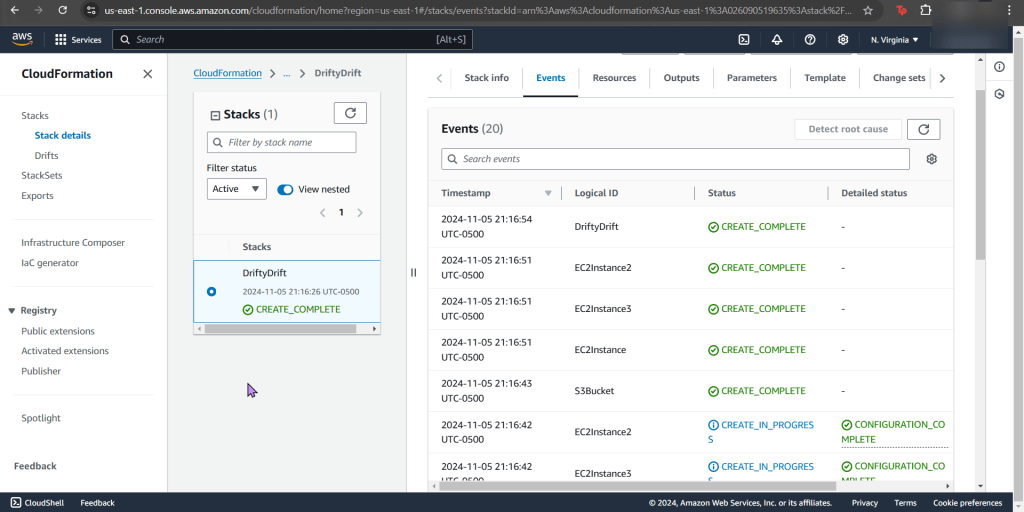Viewport: 1024px width, 512px height.
Task: Select the DriftyDrift stack radio button
Action: pos(211,292)
